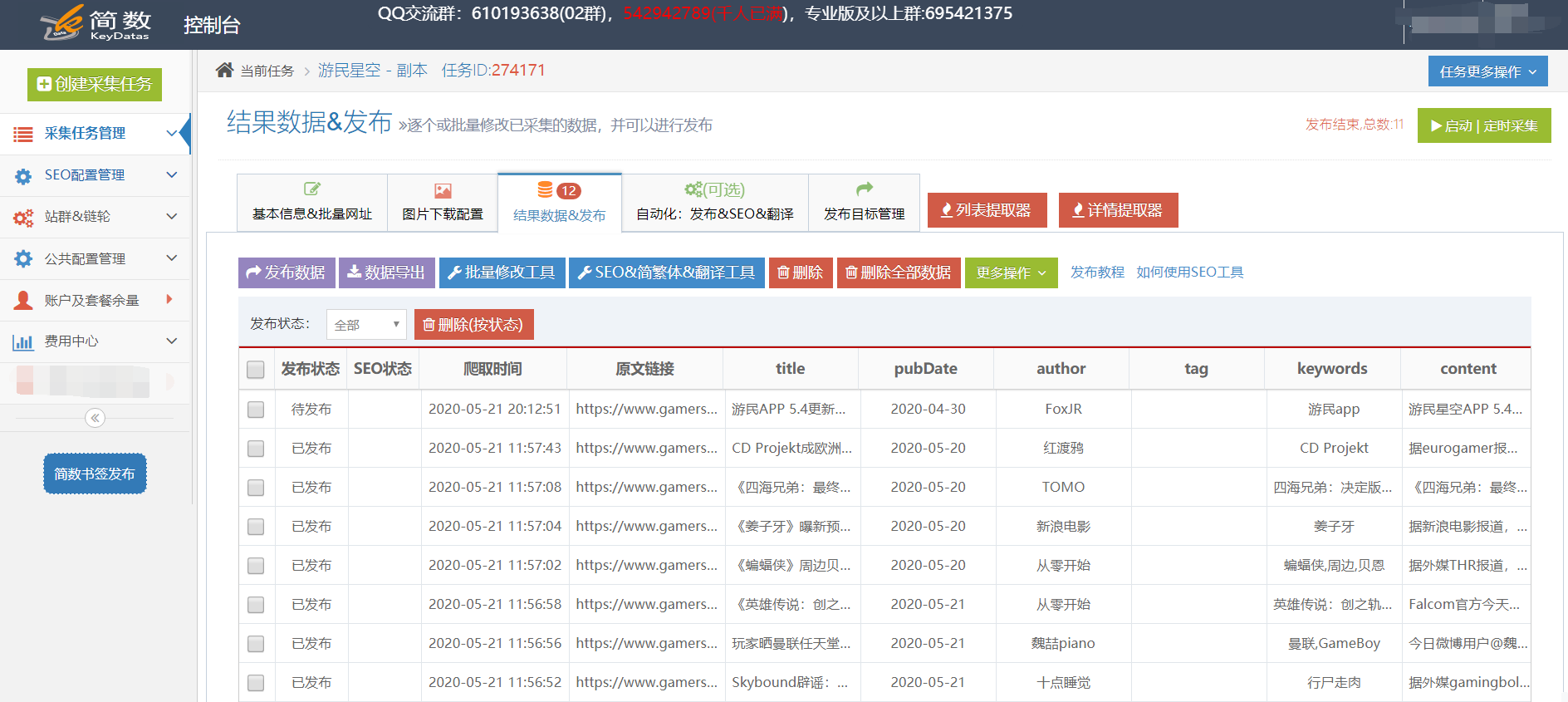This screenshot has width=1568, height=702.
Task: Click the 启动 | 定时采集 button
Action: coord(1484,125)
